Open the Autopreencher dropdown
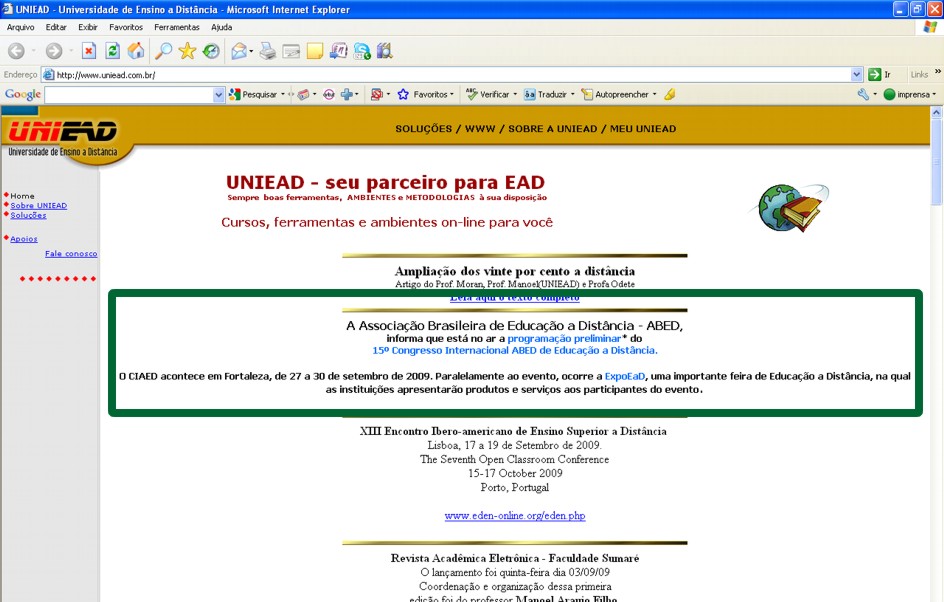 pos(654,95)
